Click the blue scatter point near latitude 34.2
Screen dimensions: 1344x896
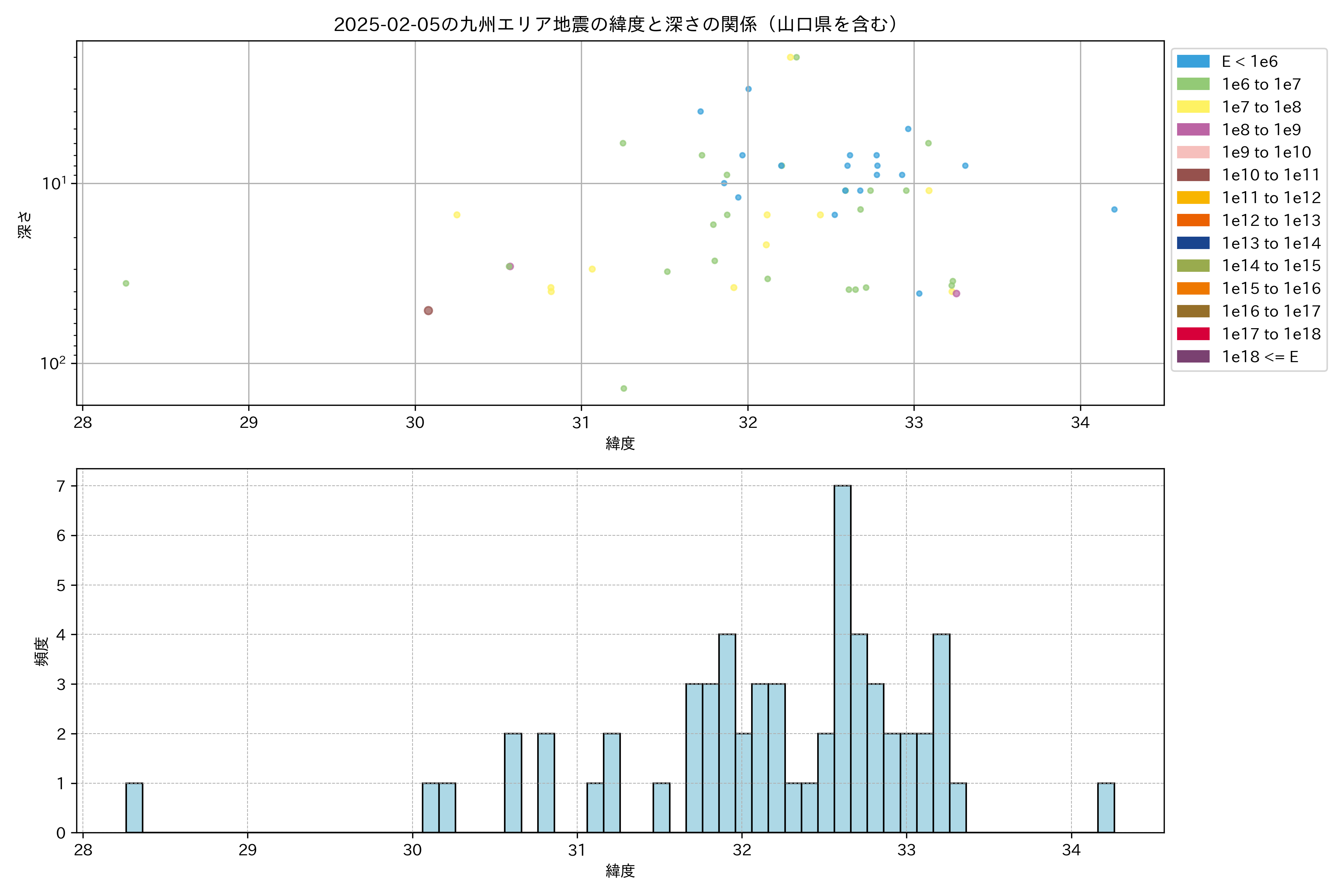click(1114, 210)
